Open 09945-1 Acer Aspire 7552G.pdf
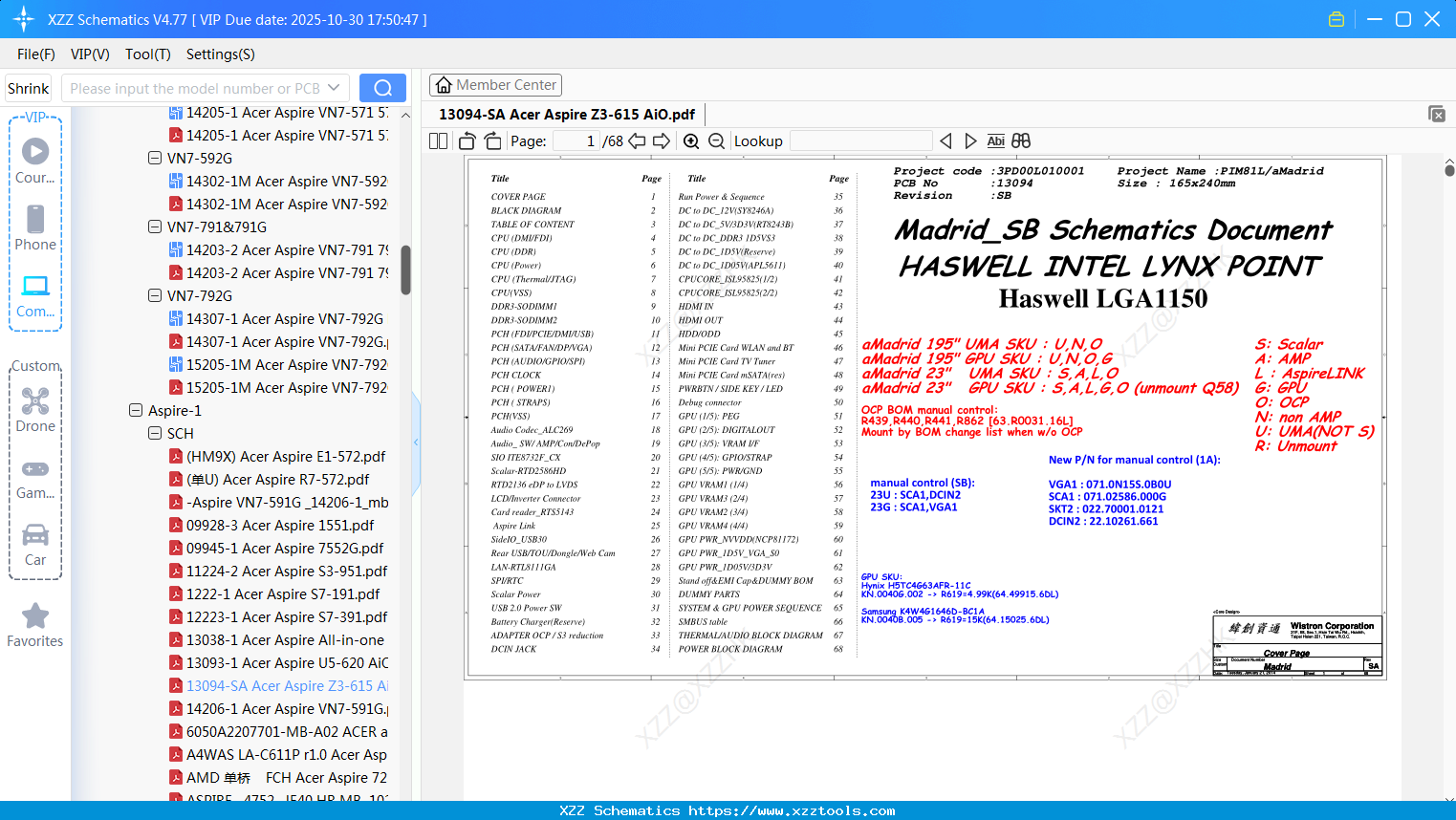The height and width of the screenshot is (820, 1456). click(x=276, y=549)
